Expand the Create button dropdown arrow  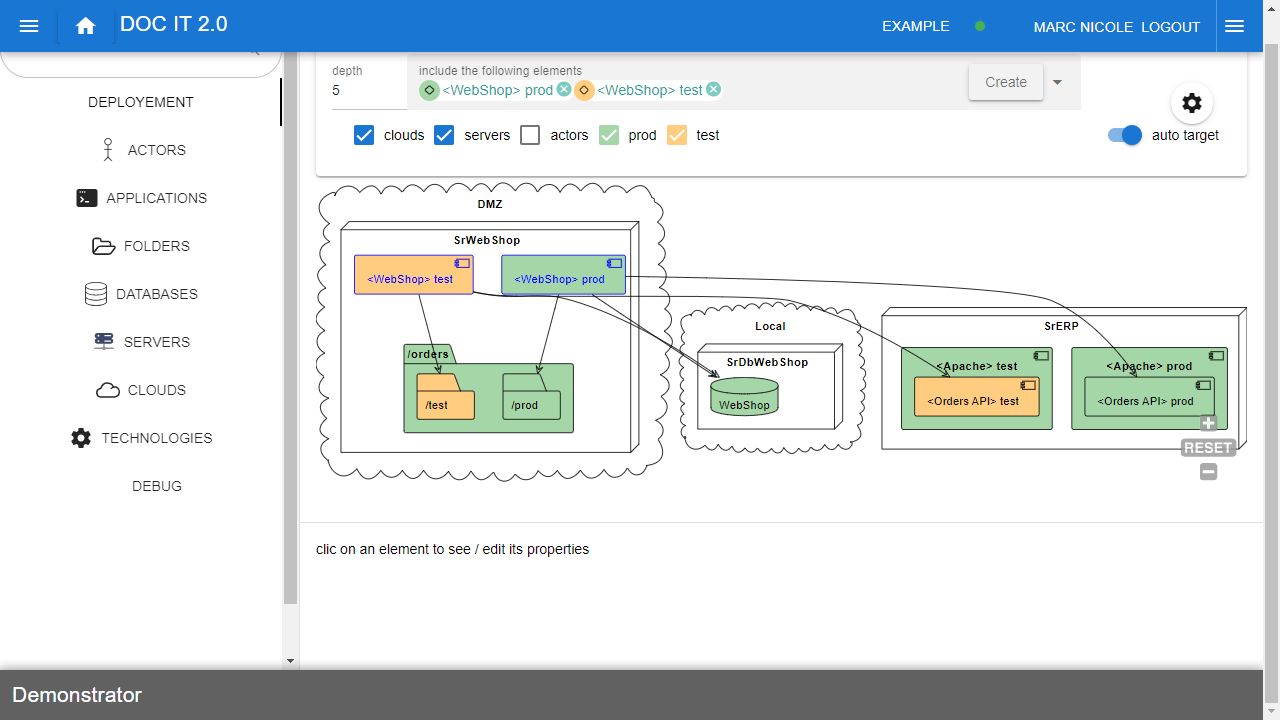click(x=1057, y=82)
